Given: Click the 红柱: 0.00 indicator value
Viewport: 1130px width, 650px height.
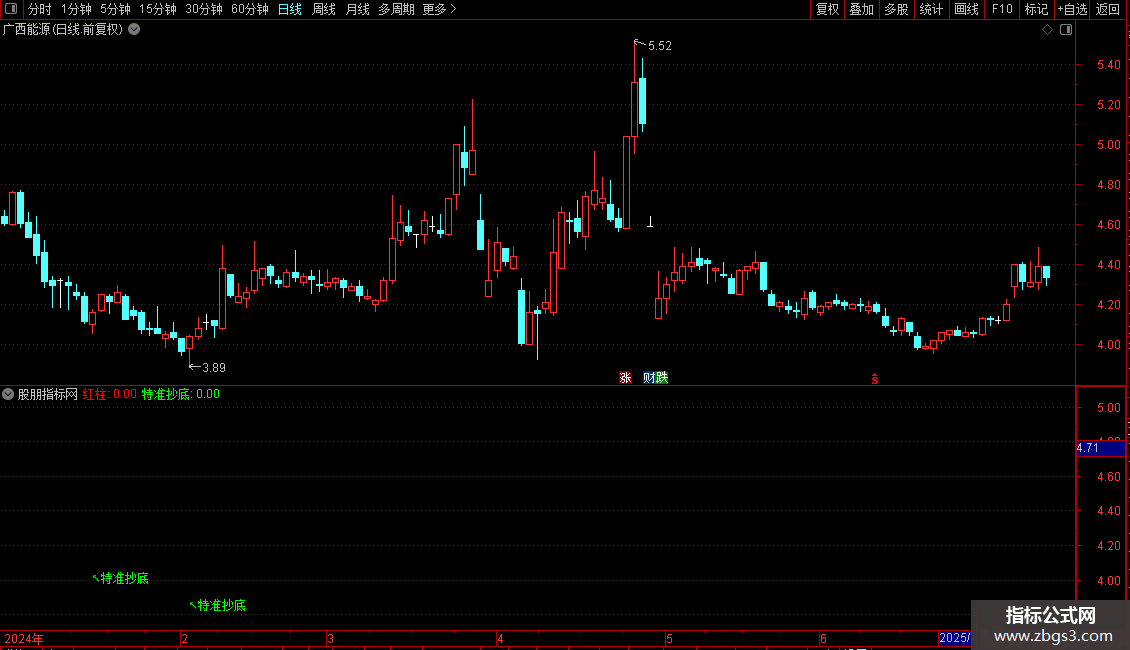Looking at the screenshot, I should click(110, 394).
